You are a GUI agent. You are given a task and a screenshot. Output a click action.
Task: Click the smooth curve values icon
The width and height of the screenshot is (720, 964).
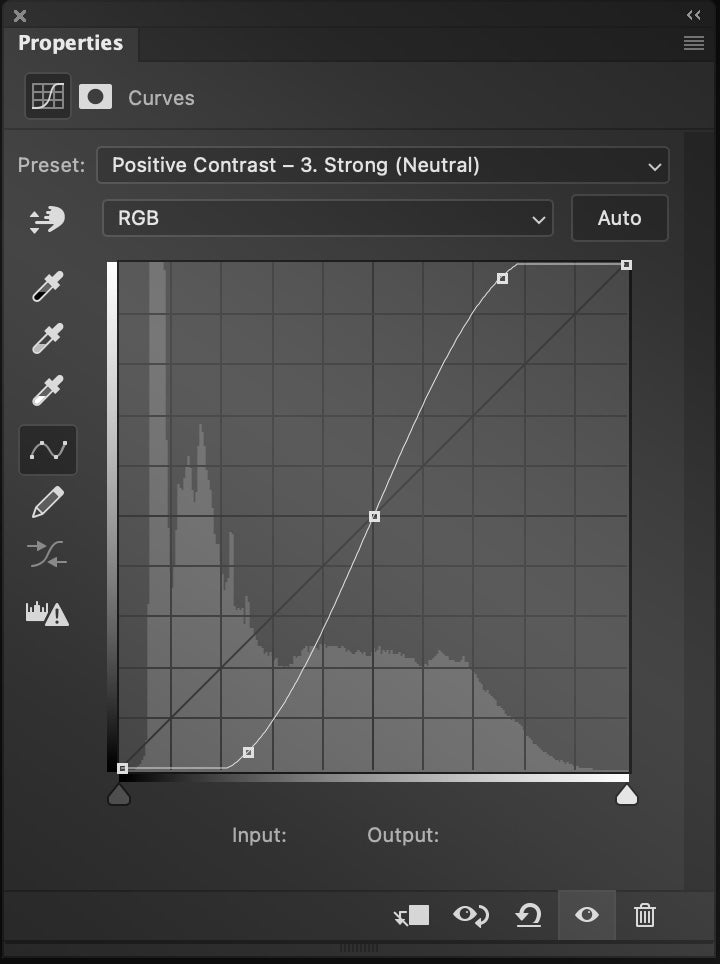47,554
